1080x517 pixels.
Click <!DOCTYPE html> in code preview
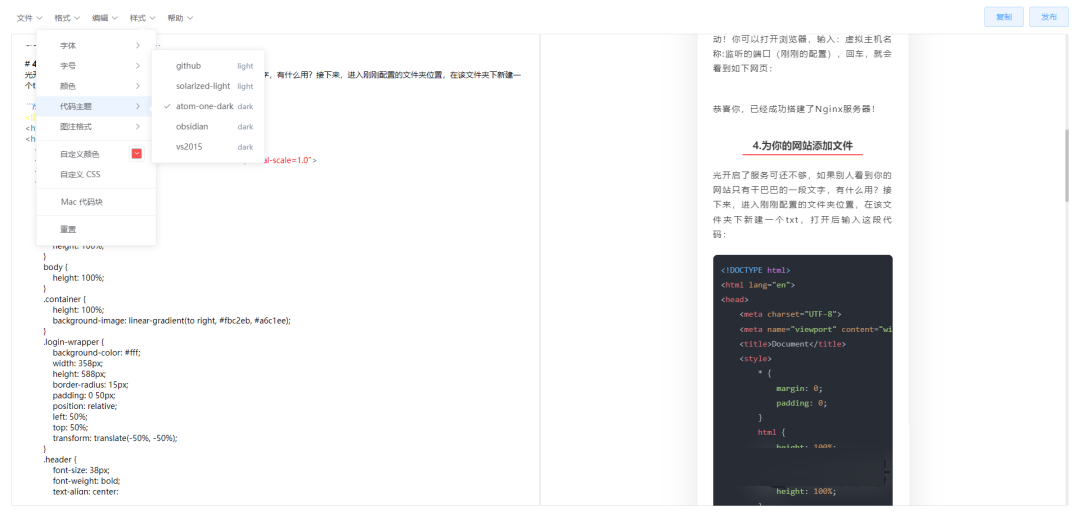coord(756,271)
